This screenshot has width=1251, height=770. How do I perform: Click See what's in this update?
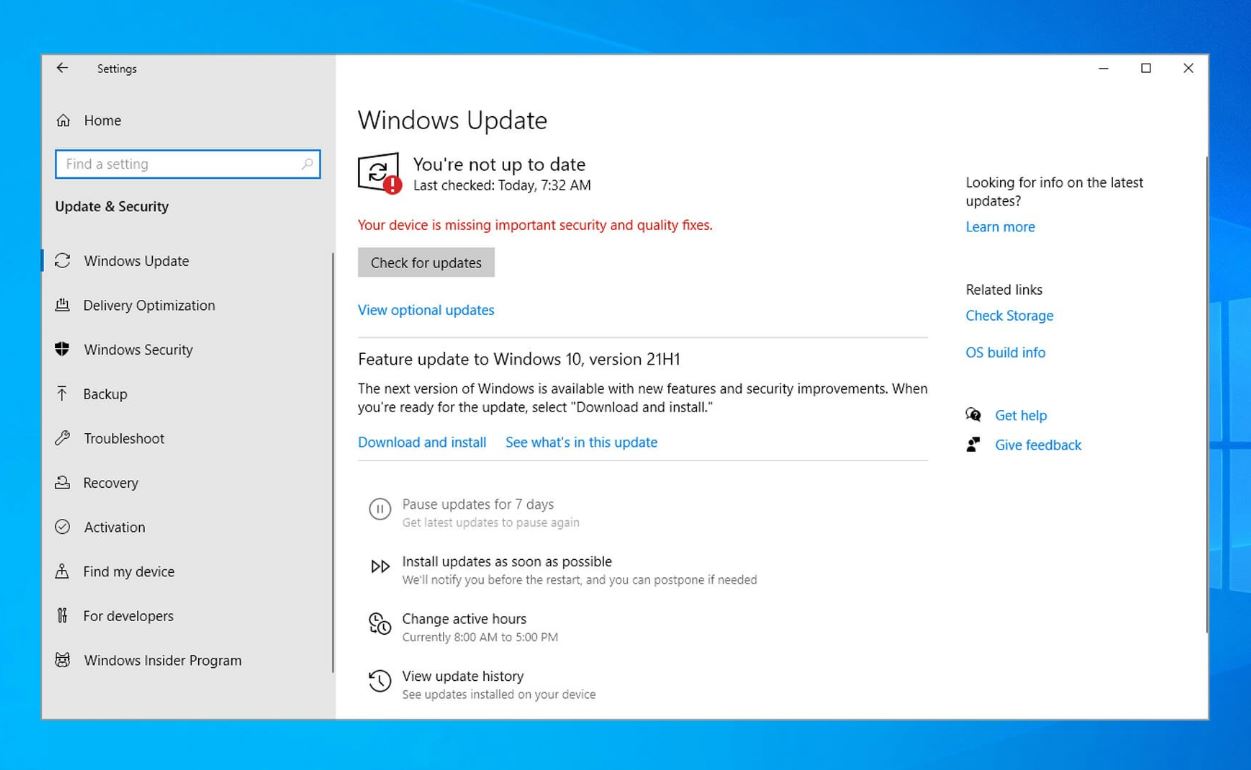point(581,442)
